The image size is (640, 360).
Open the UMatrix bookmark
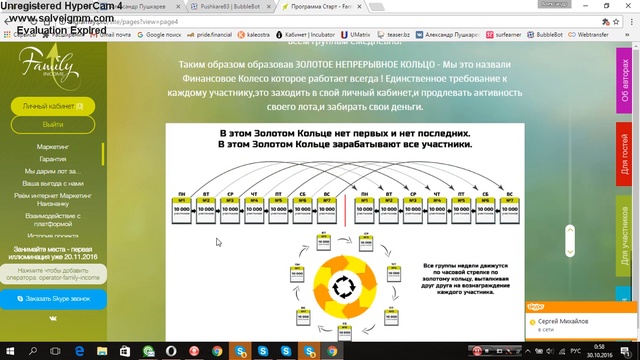[356, 35]
